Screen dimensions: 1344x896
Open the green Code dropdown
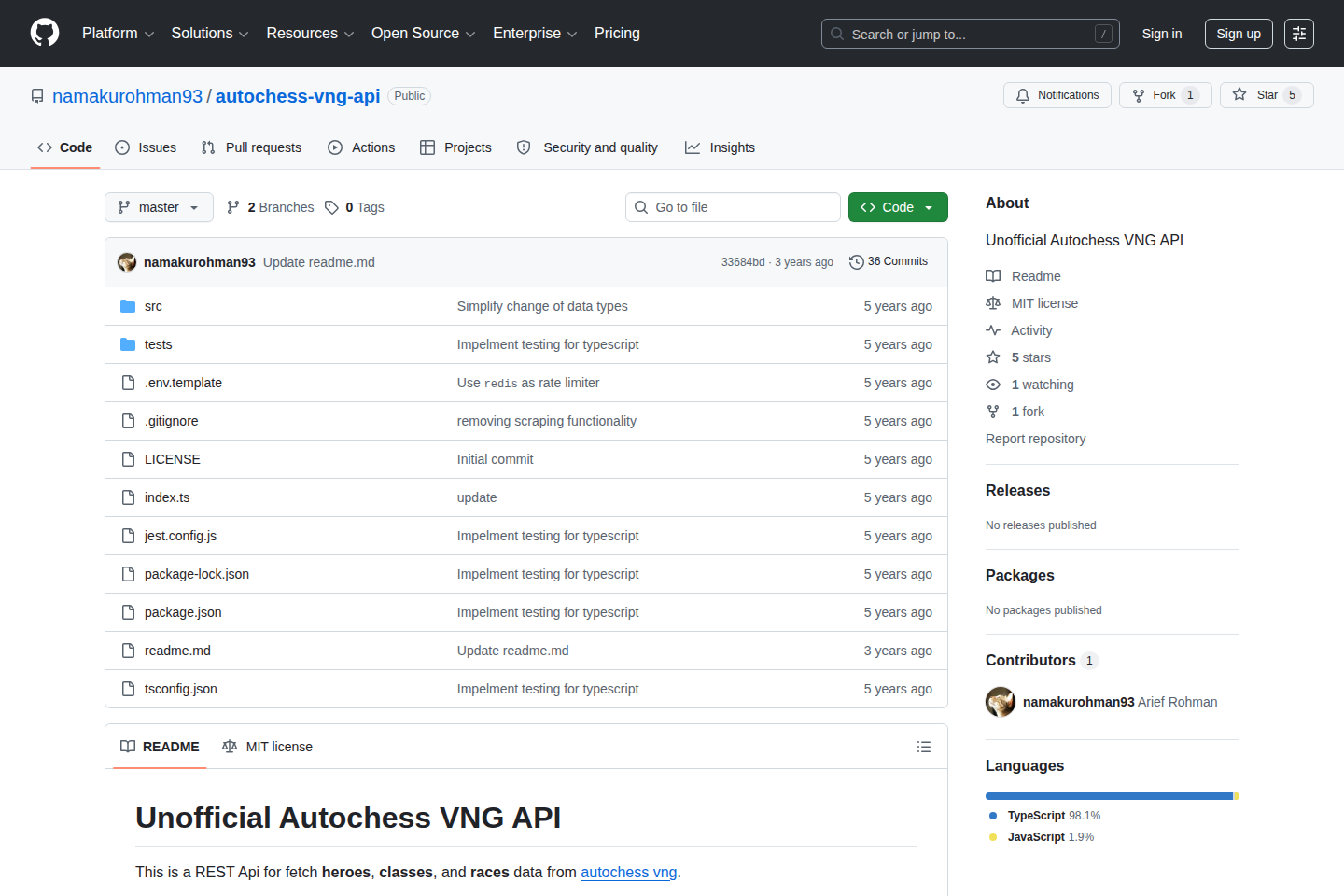click(x=897, y=206)
